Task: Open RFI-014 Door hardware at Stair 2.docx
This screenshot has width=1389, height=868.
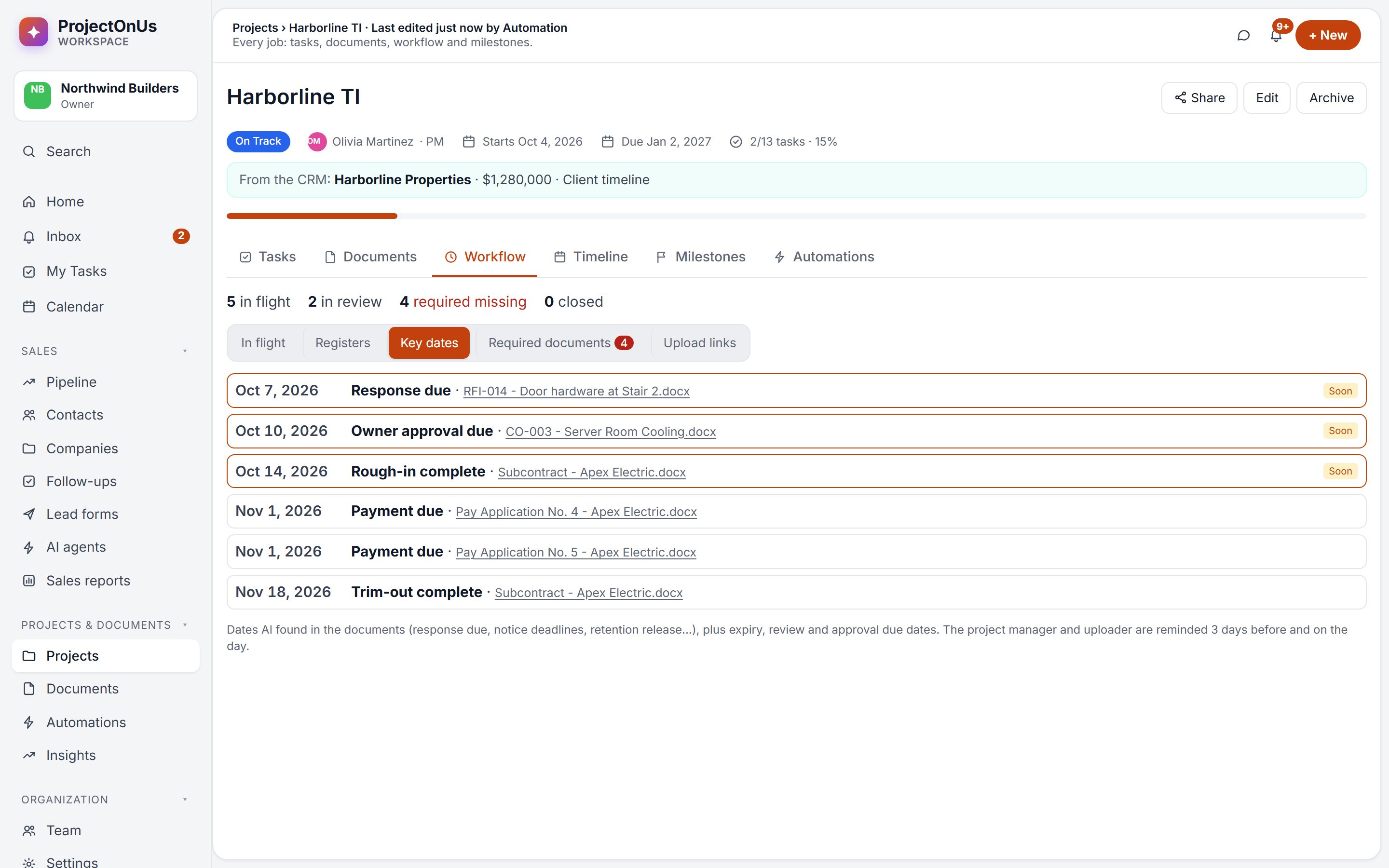Action: click(576, 392)
